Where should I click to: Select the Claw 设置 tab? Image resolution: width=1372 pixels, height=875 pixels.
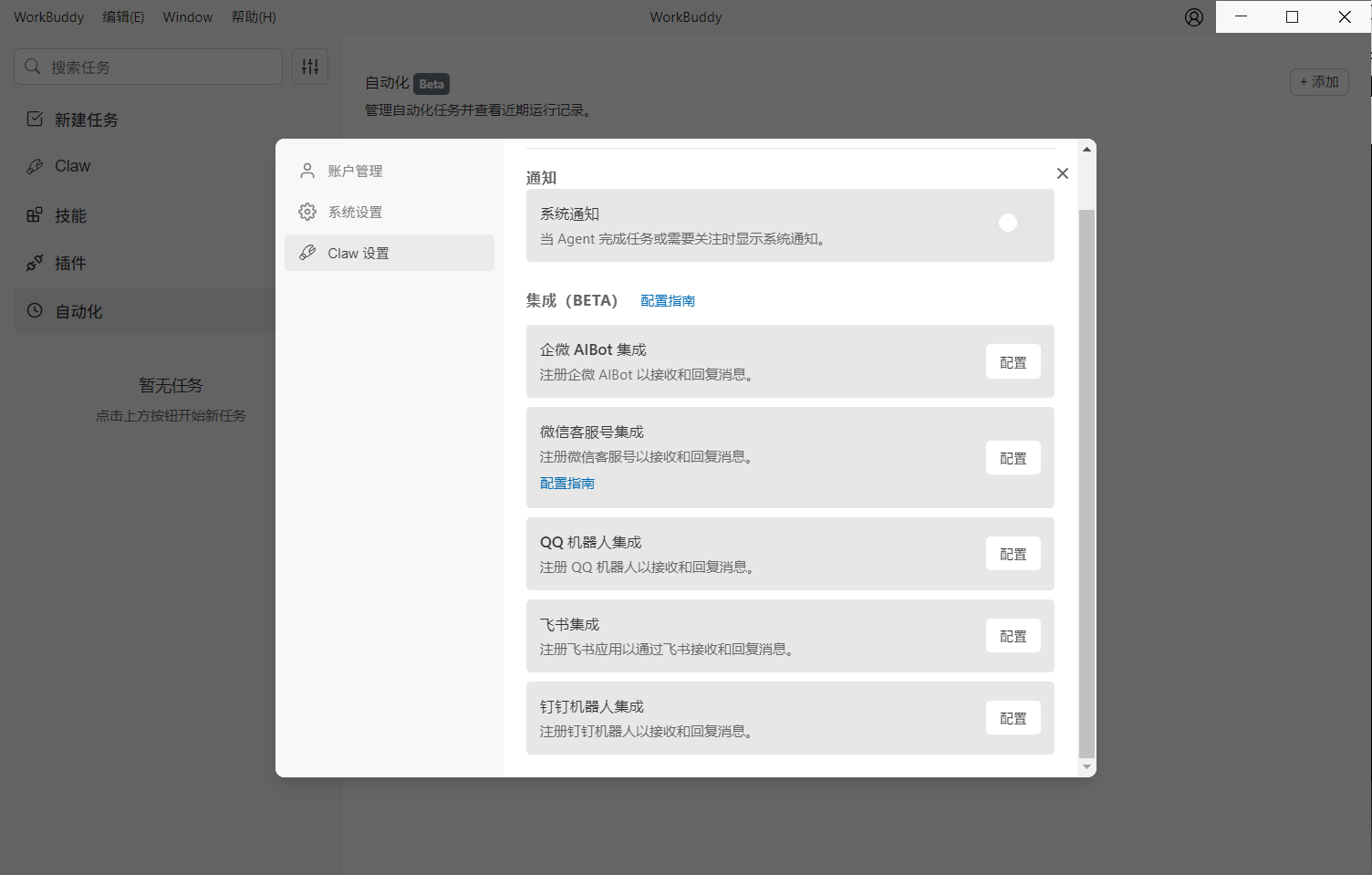pos(358,254)
